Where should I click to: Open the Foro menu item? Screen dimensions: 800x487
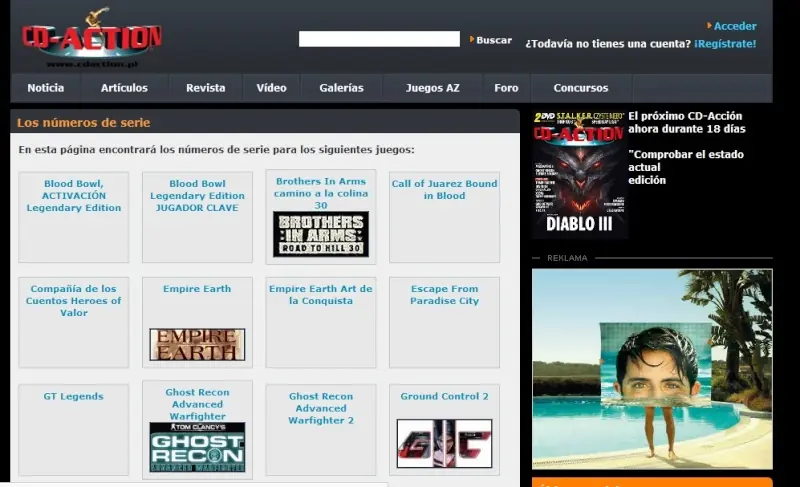click(506, 88)
